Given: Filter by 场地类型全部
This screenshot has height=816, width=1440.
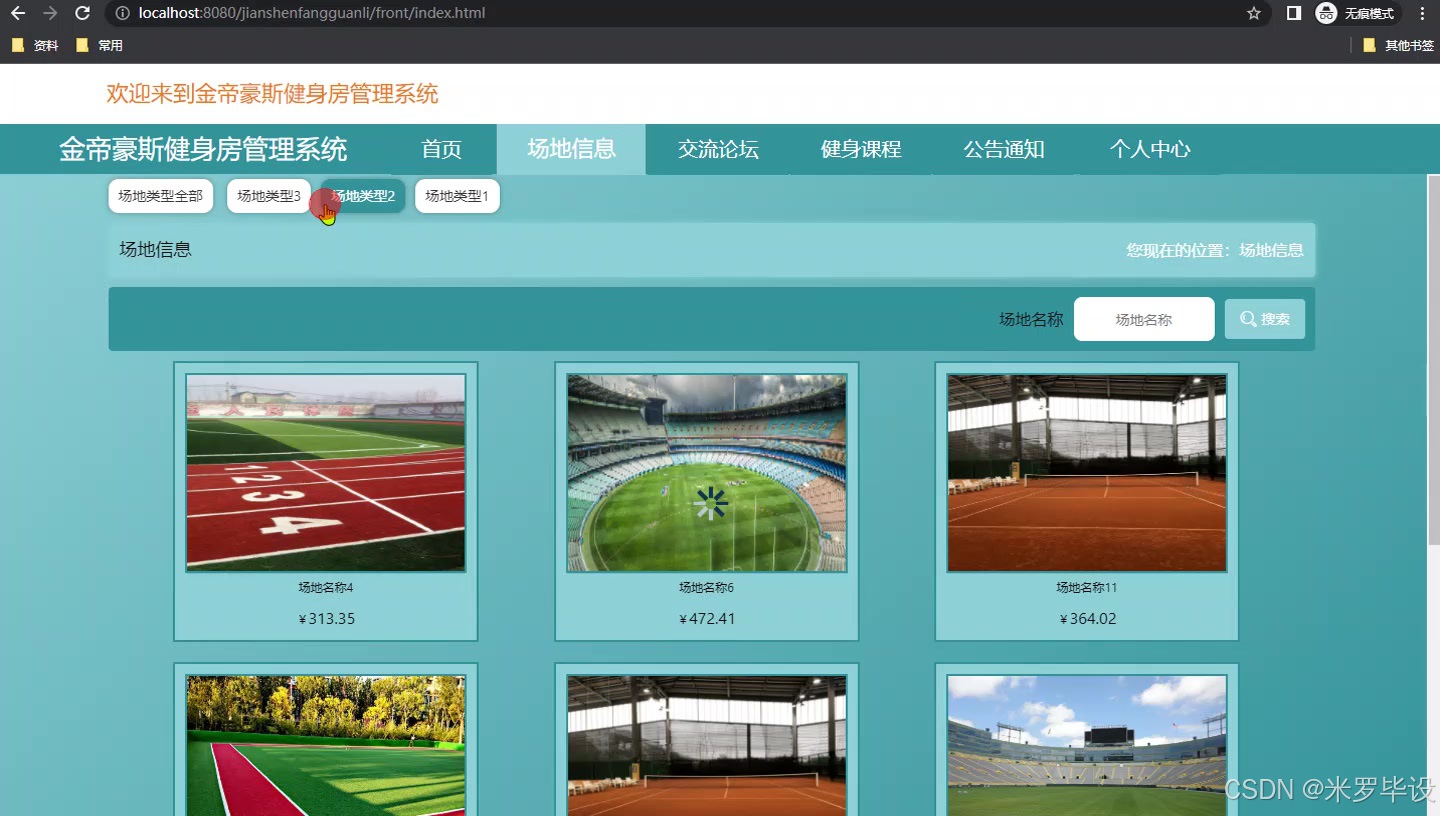Looking at the screenshot, I should [x=161, y=196].
